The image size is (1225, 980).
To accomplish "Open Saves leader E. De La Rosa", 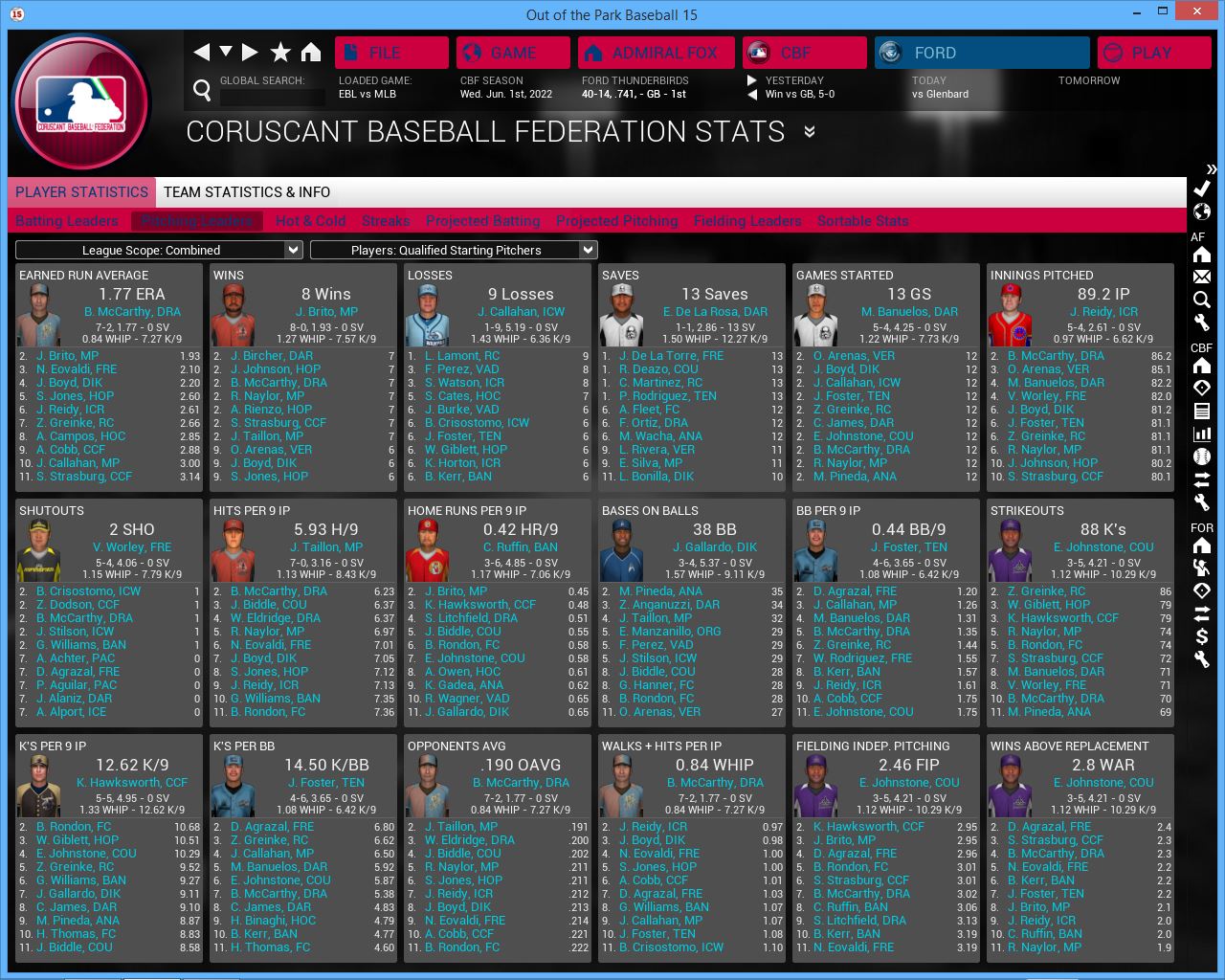I will [x=715, y=312].
